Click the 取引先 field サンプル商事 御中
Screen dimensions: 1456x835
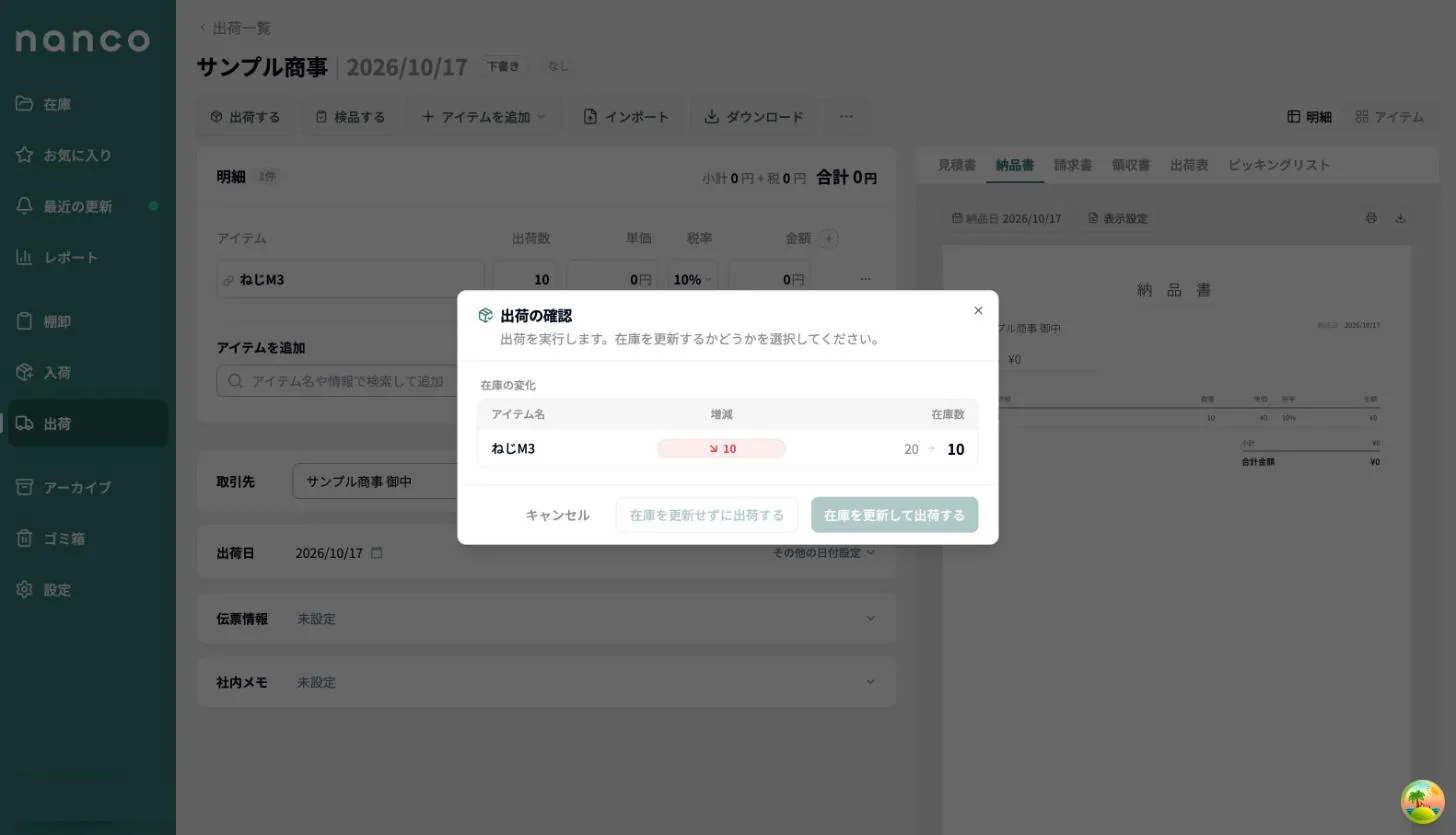click(374, 481)
